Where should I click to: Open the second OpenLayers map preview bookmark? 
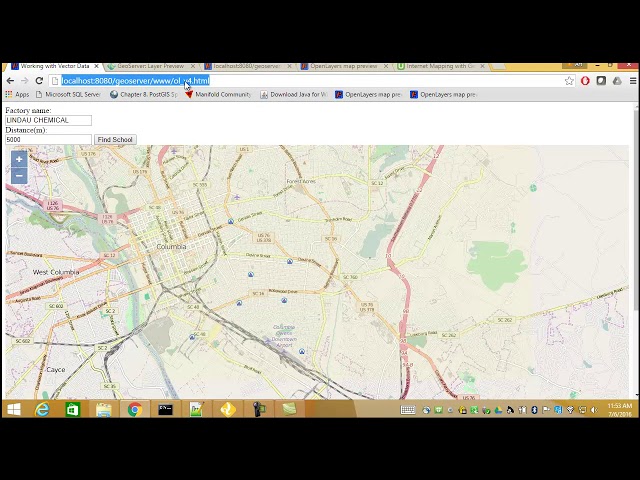point(444,95)
